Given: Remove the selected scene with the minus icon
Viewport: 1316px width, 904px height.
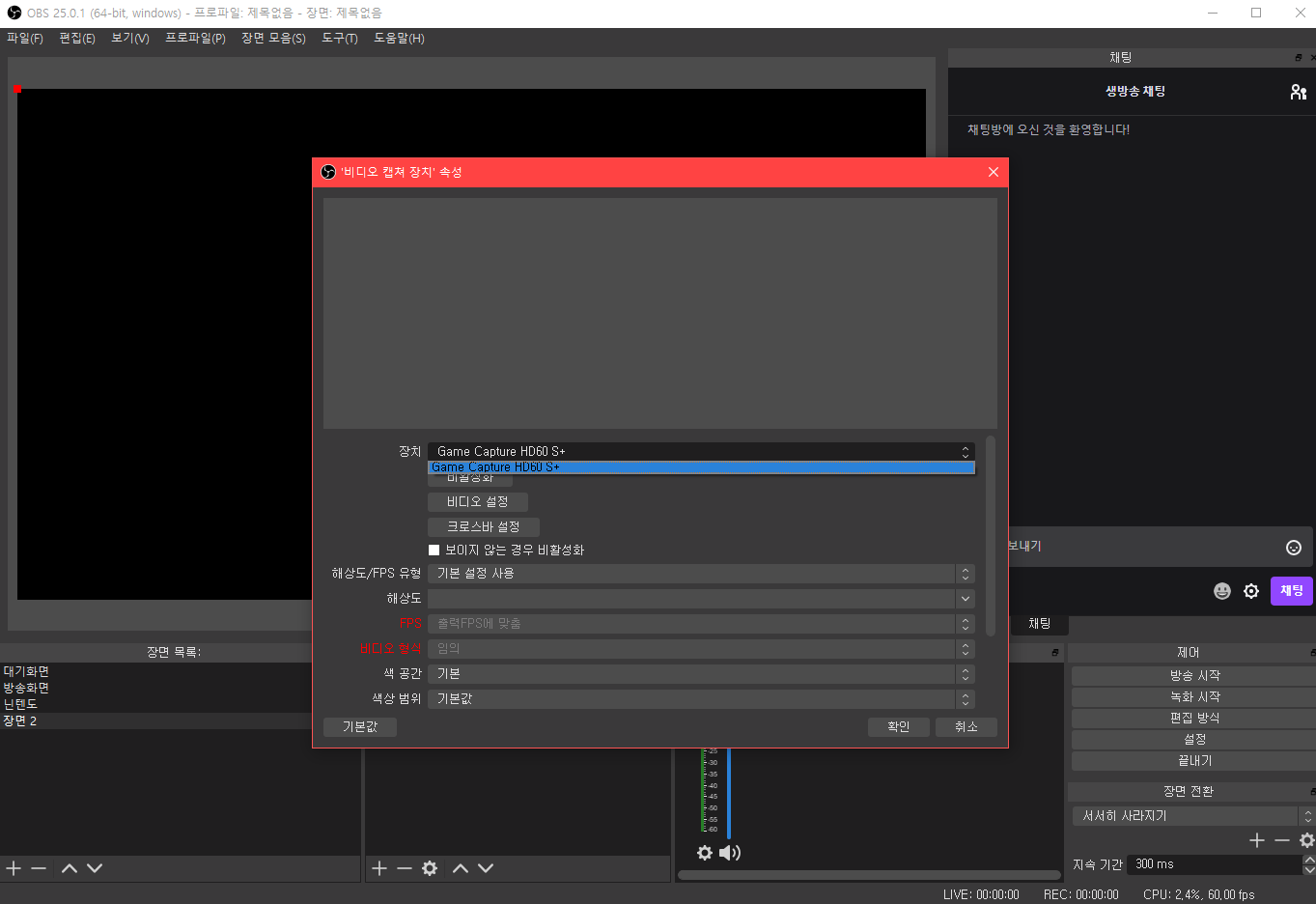Looking at the screenshot, I should [39, 868].
